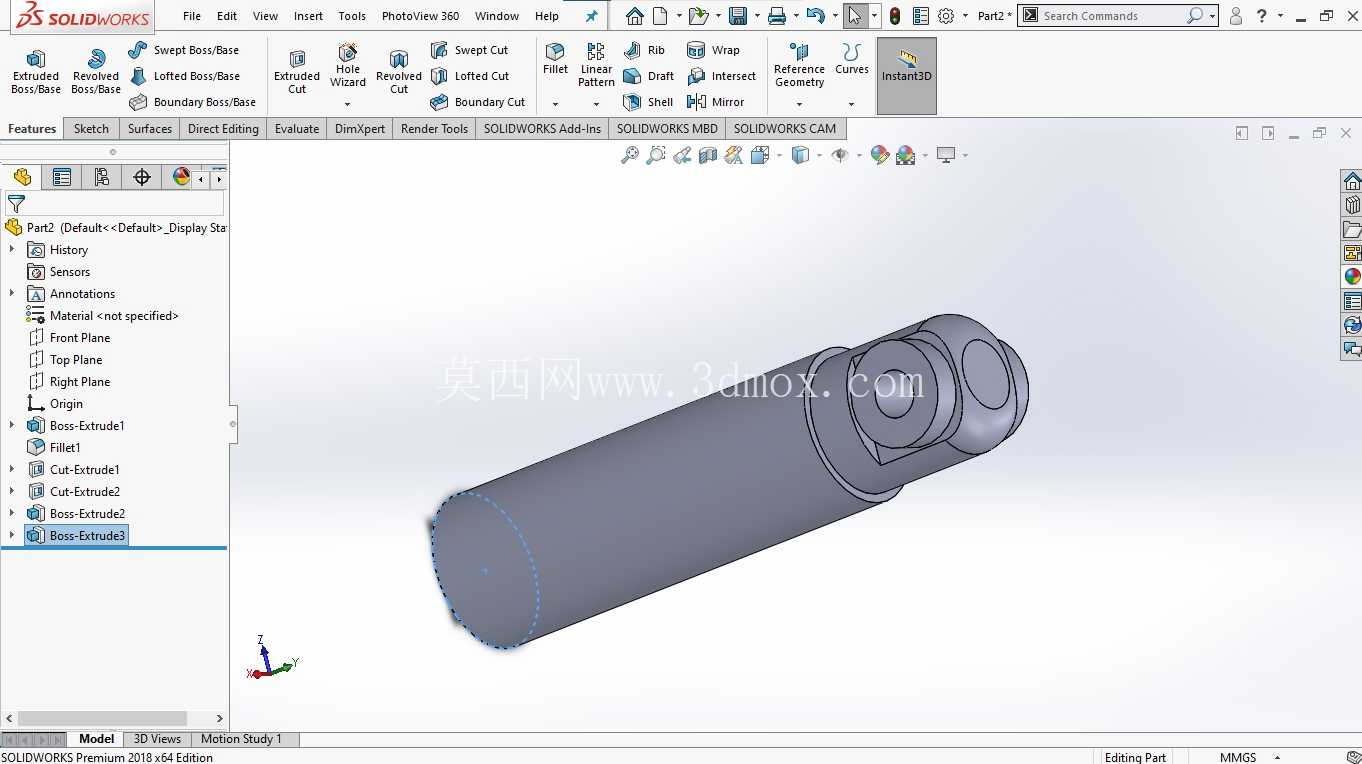Start an Extruded Cut
This screenshot has height=764, width=1362.
point(297,72)
